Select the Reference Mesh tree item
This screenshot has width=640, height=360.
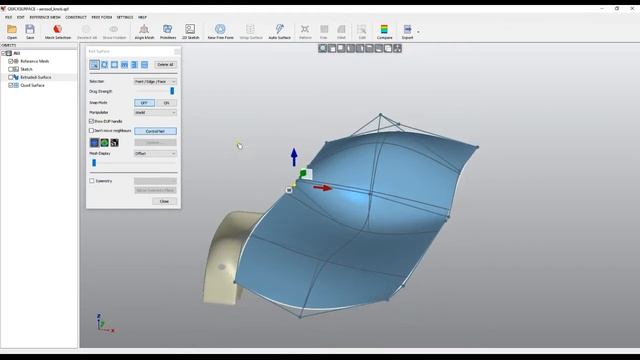coord(34,61)
